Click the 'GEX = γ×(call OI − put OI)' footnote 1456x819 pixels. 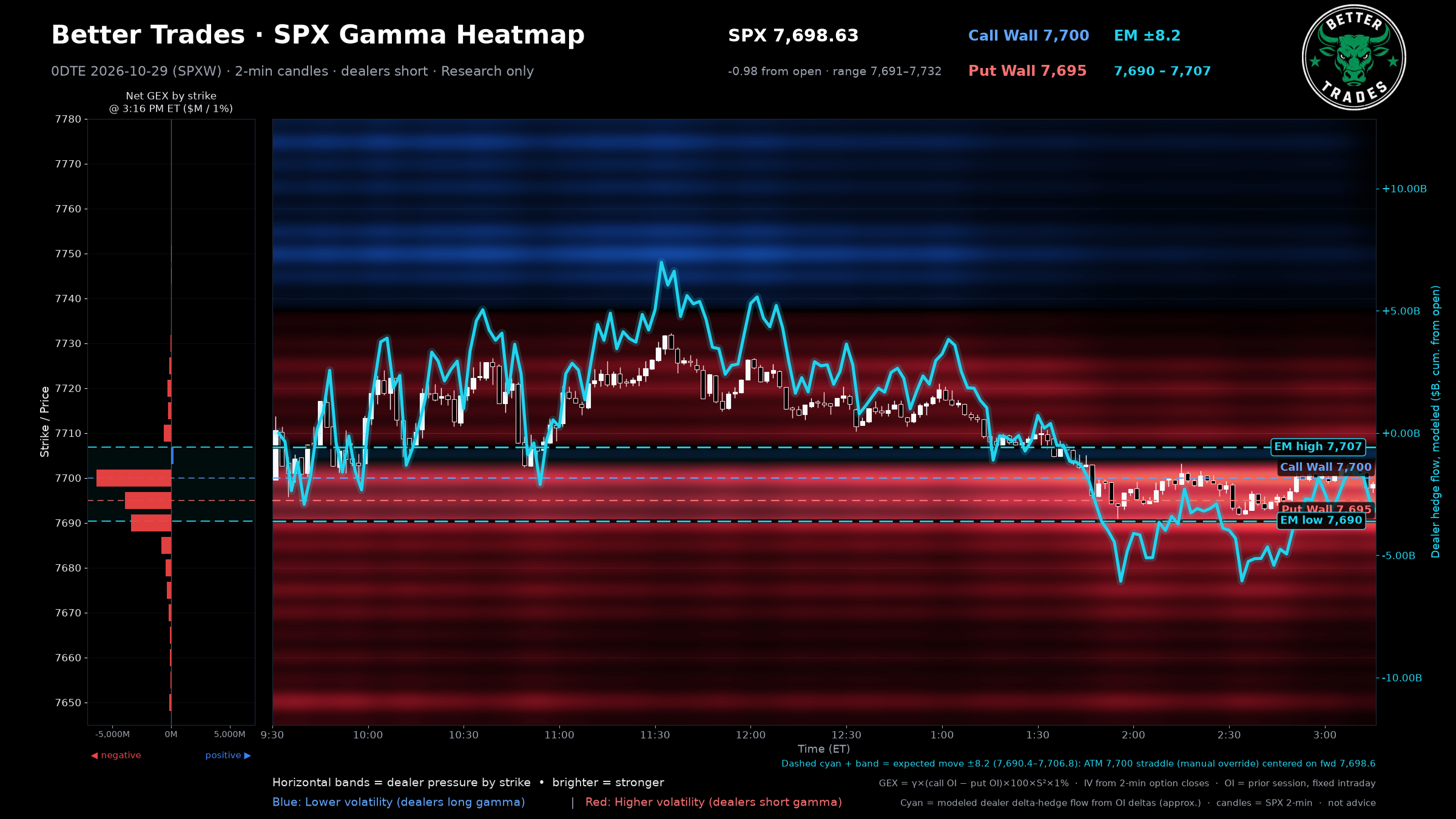tap(1127, 783)
